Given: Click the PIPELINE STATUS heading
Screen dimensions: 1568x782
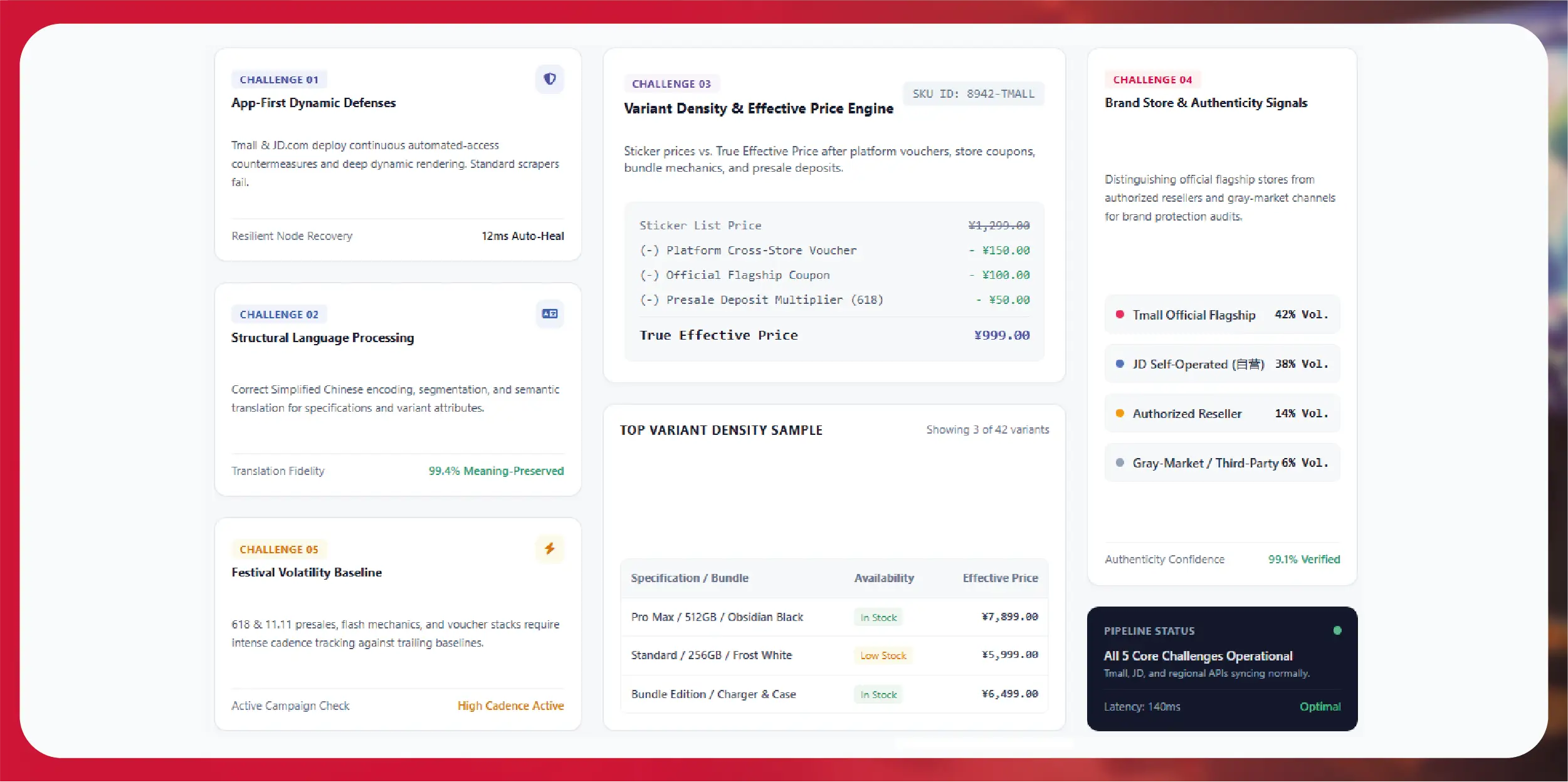Looking at the screenshot, I should click(x=1149, y=631).
